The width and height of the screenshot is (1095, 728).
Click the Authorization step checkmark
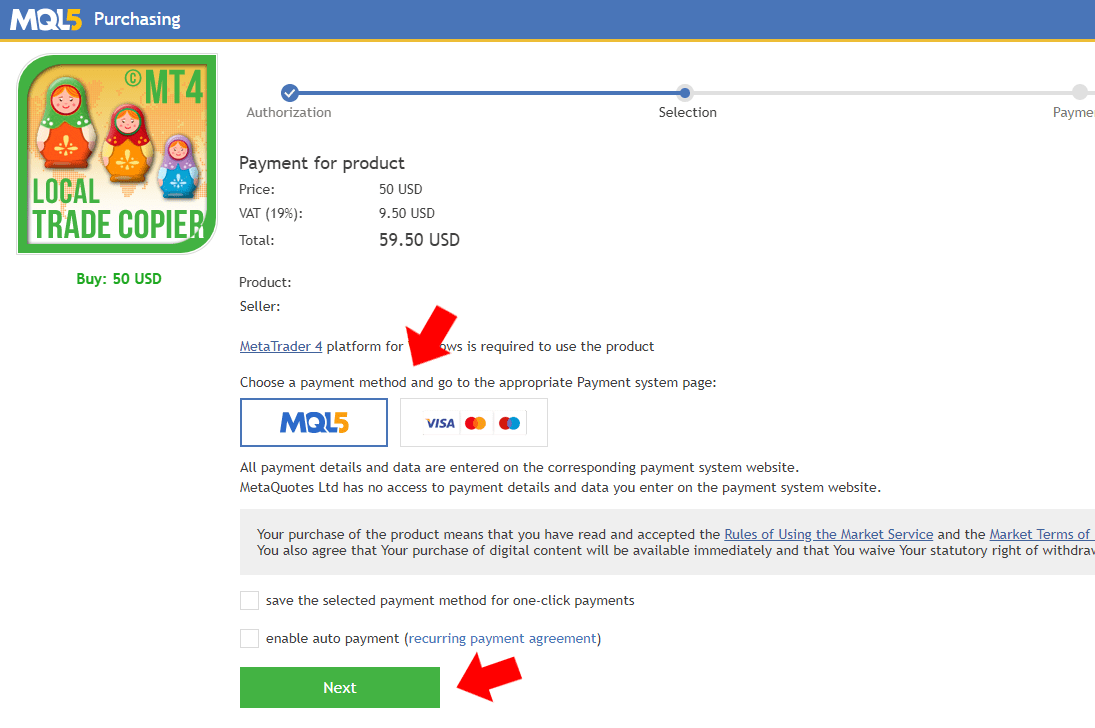click(x=290, y=92)
